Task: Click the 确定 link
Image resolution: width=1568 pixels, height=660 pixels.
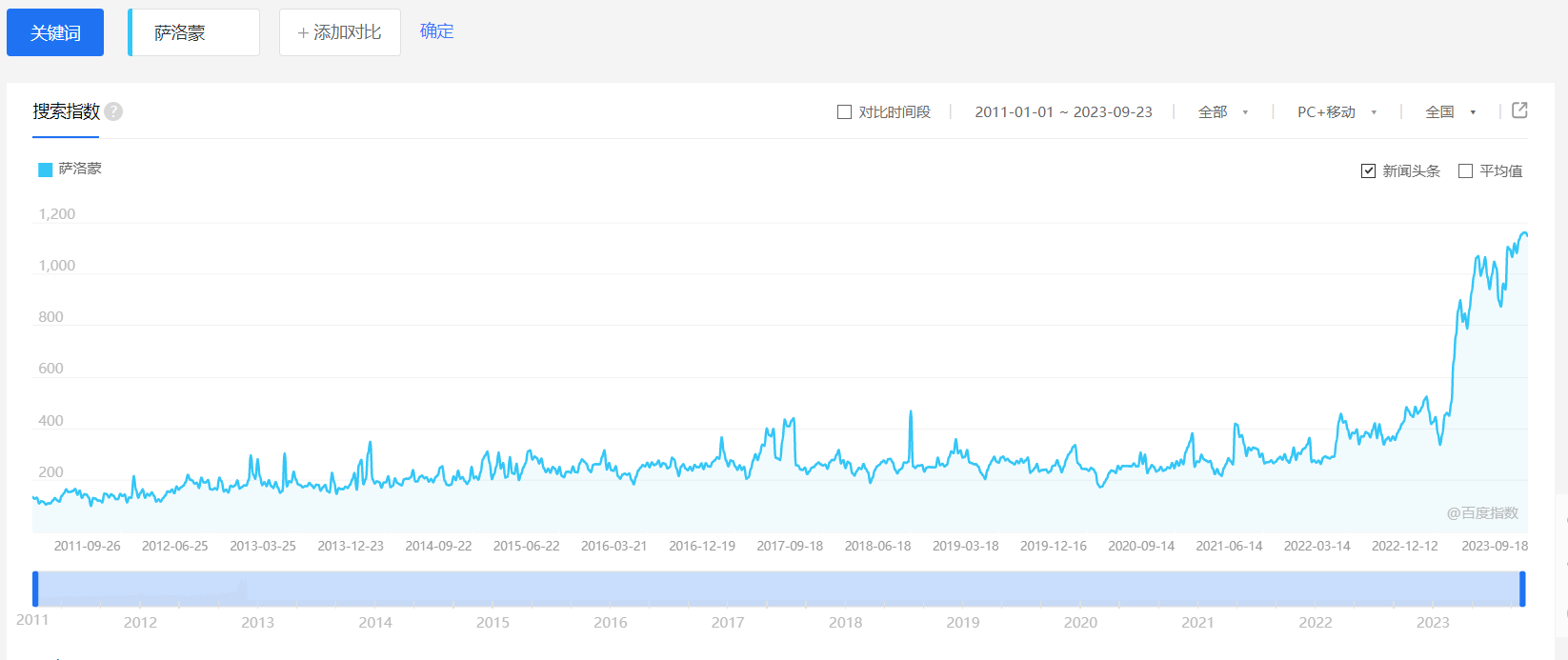Action: tap(437, 31)
